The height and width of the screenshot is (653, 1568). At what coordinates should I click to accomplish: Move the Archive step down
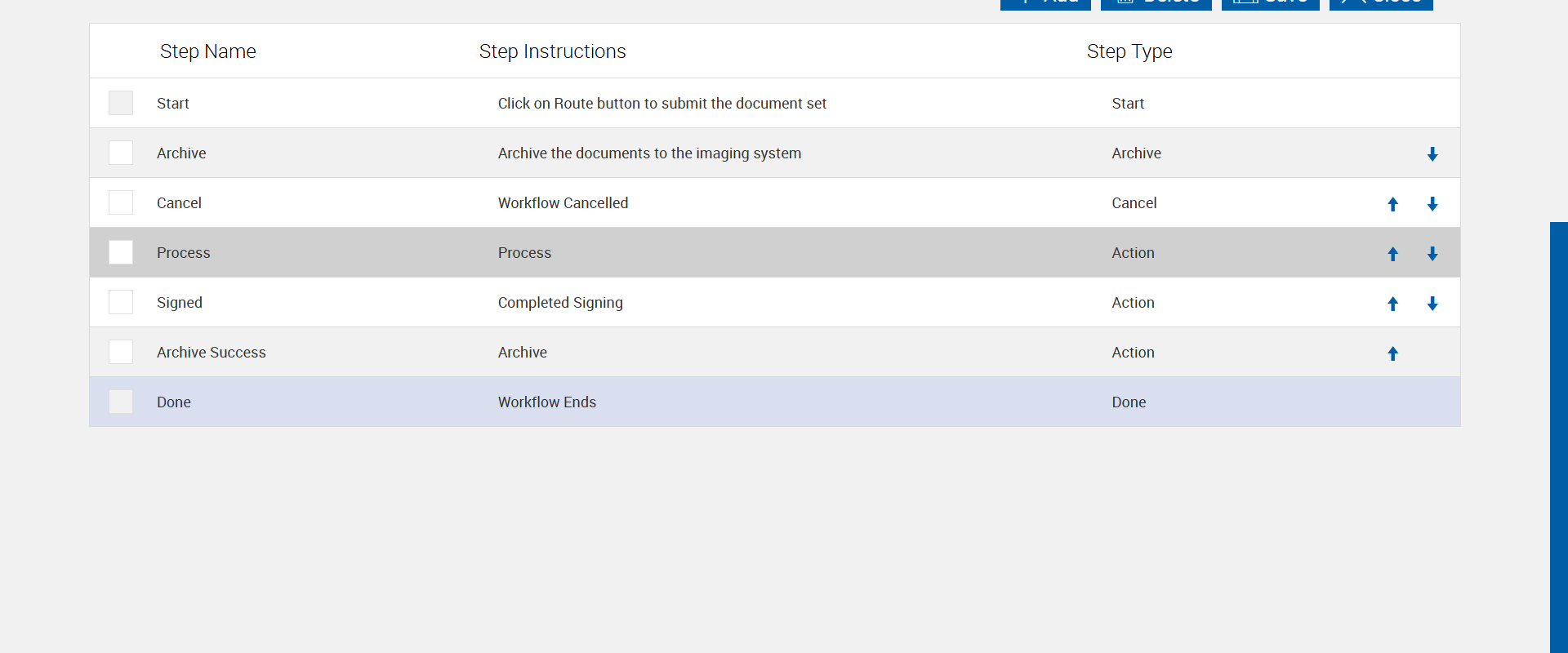1432,154
